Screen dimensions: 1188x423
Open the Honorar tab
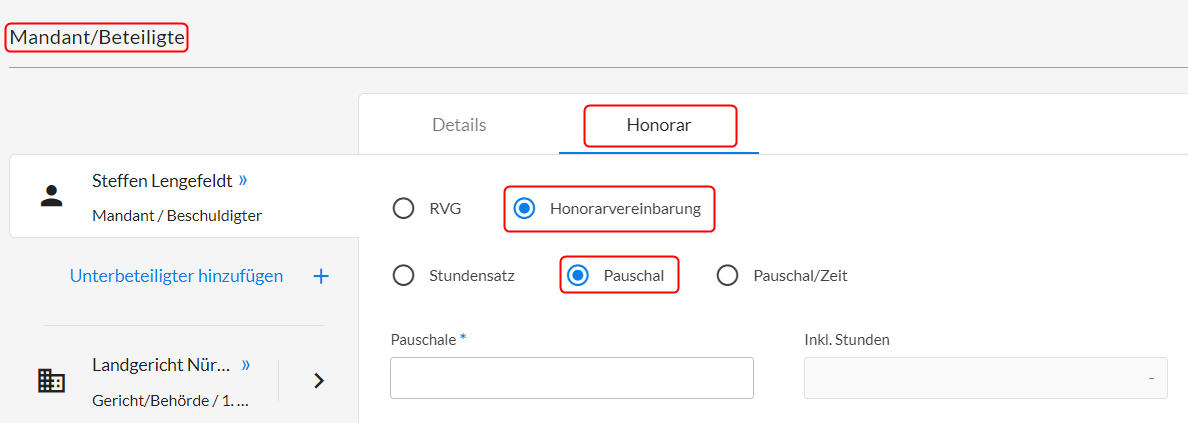[x=658, y=125]
